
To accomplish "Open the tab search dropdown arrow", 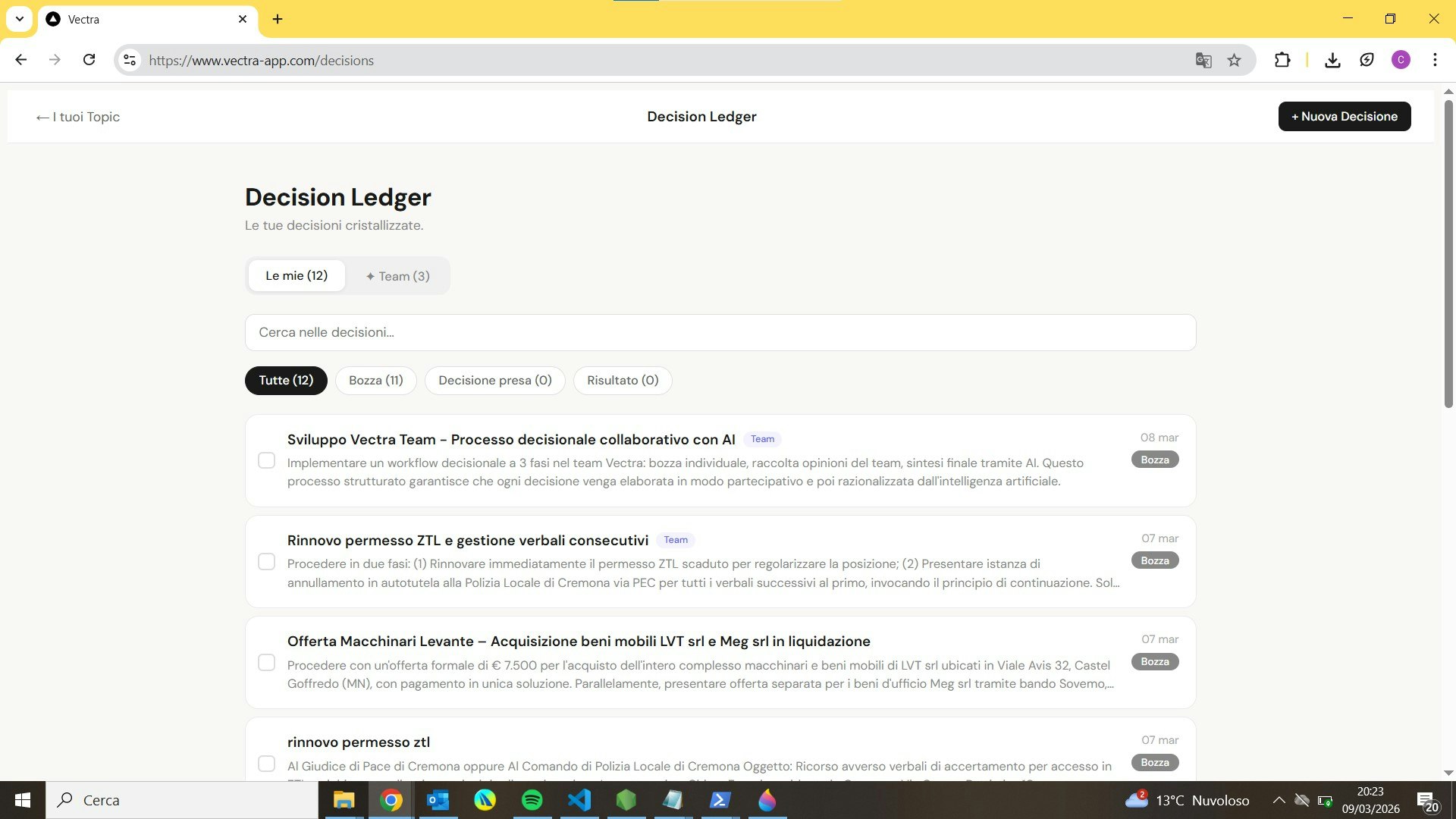I will click(20, 19).
